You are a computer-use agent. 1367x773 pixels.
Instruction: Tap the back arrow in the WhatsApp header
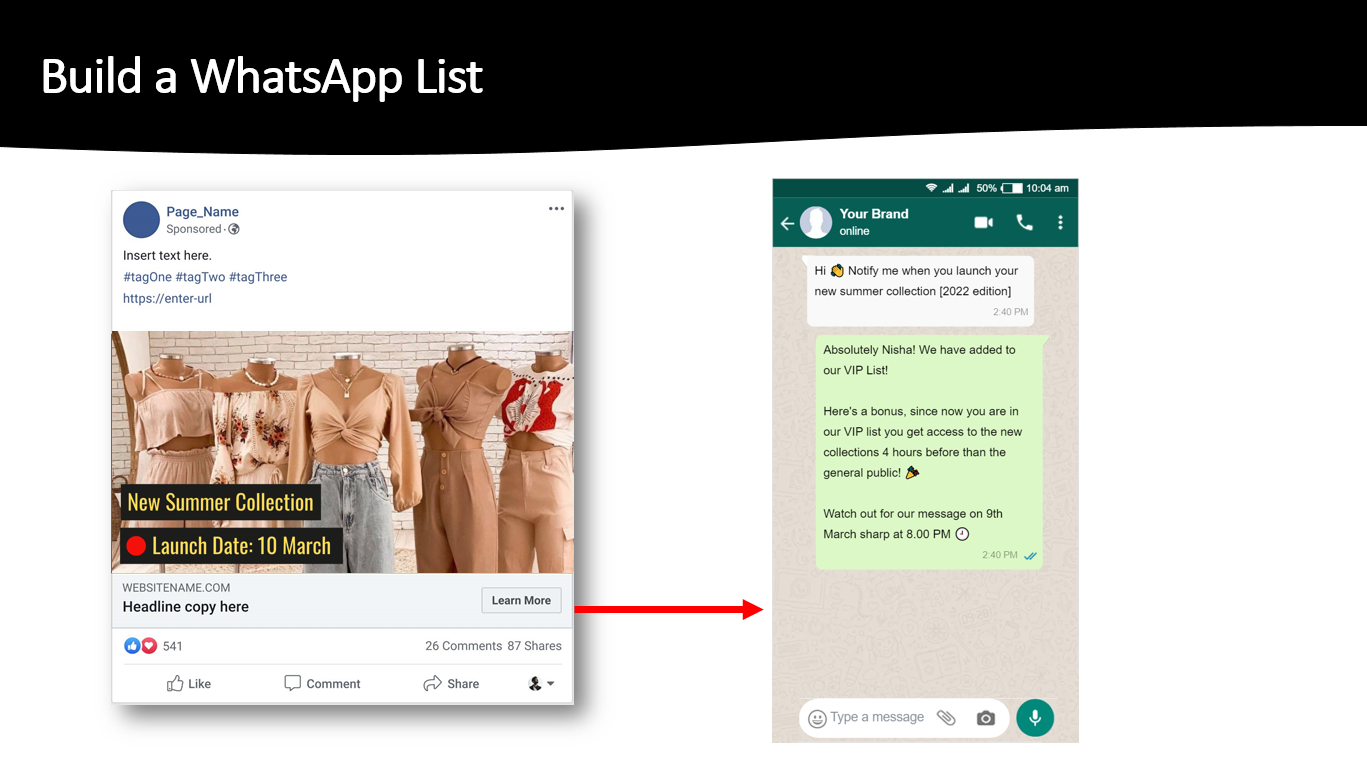pyautogui.click(x=787, y=223)
